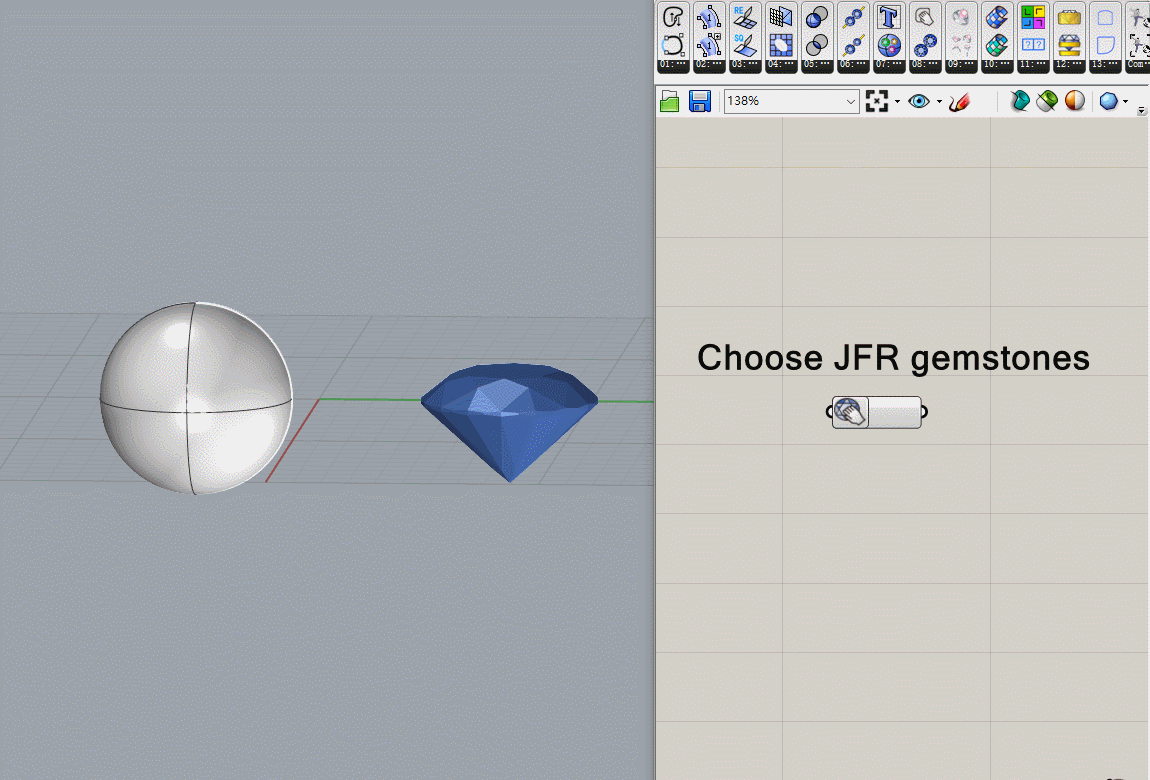Select the blue grid with oval hole icon
Image resolution: width=1150 pixels, height=780 pixels.
pos(780,45)
